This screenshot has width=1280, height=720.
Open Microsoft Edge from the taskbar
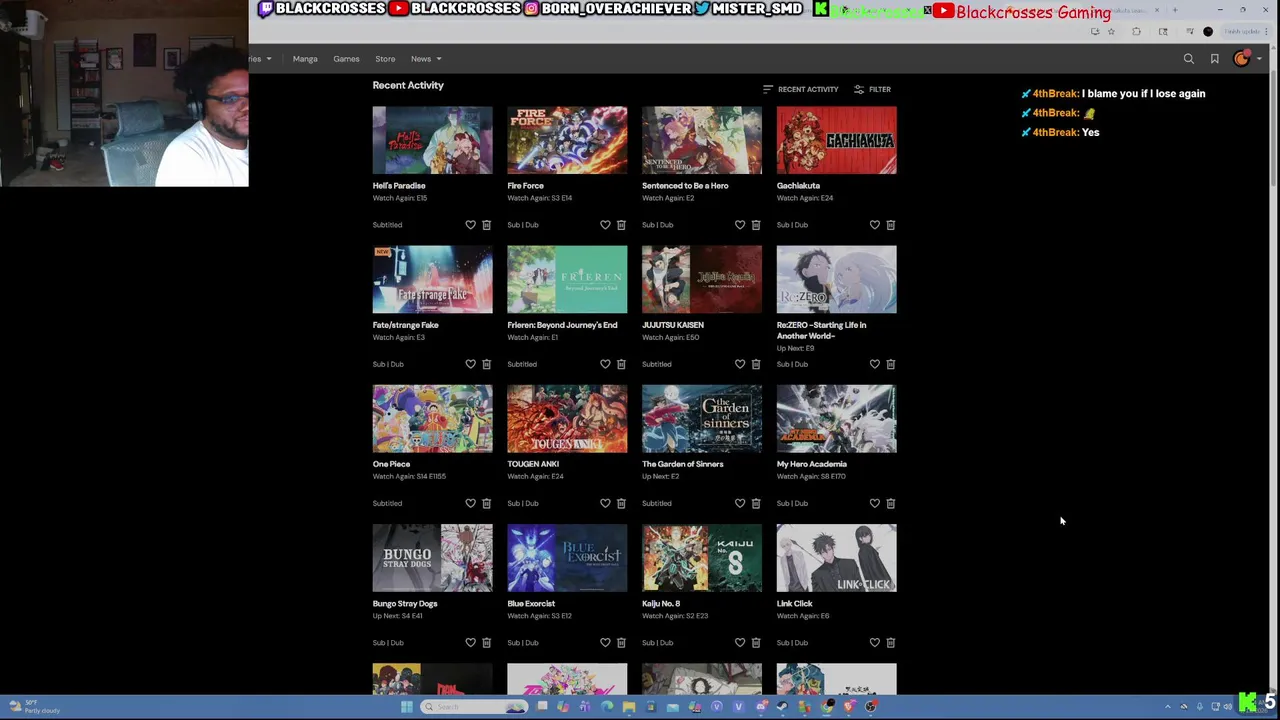click(607, 707)
